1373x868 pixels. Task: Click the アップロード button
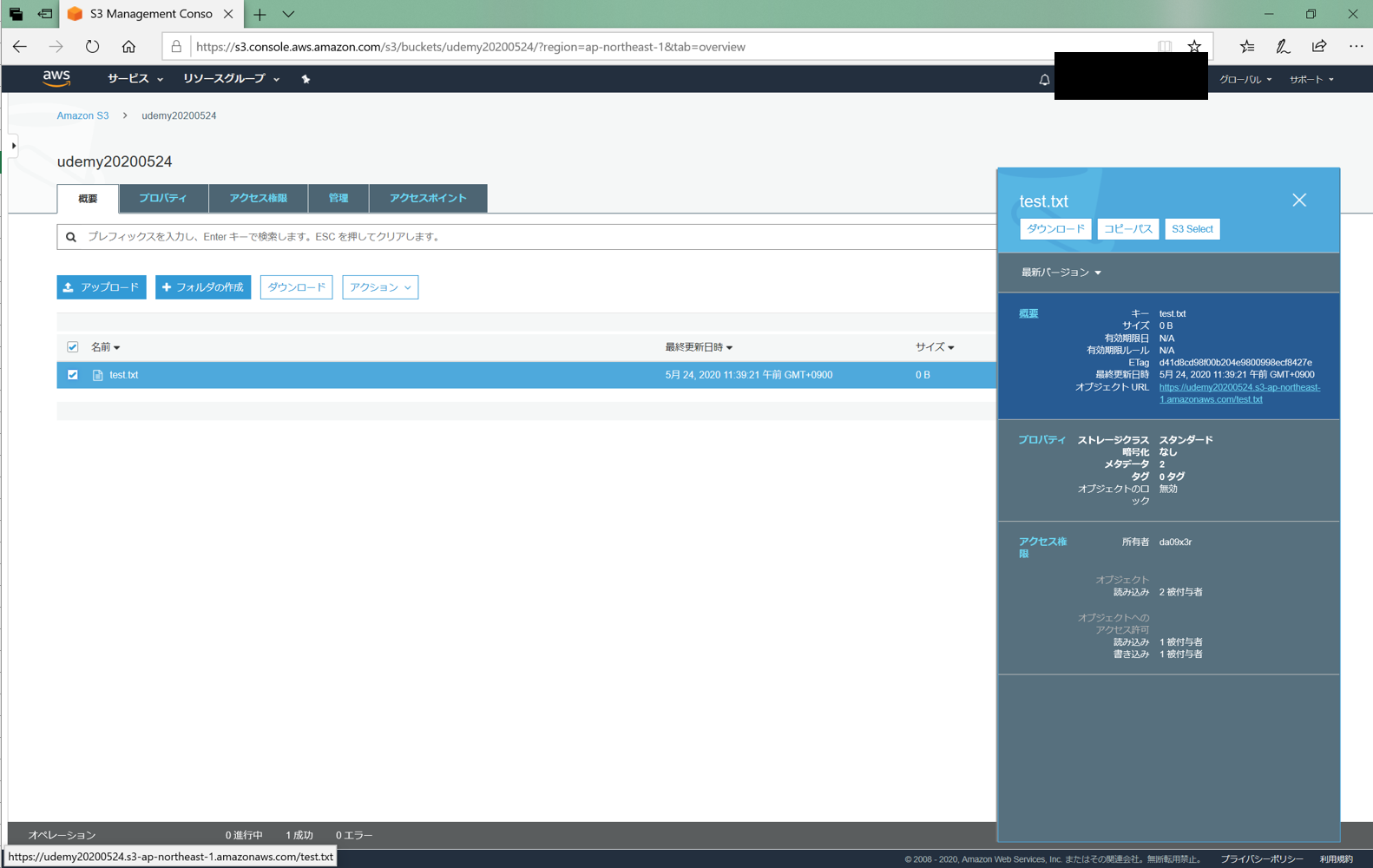click(102, 287)
